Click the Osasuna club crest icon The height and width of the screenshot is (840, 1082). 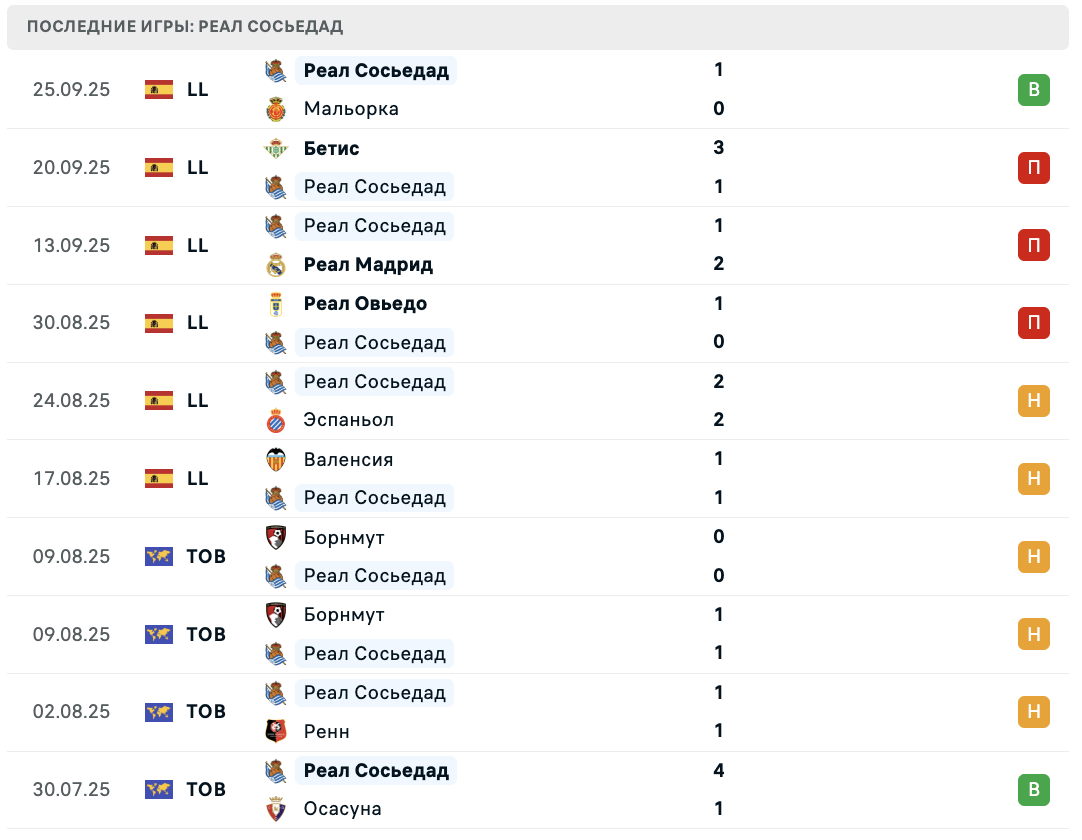[x=276, y=809]
